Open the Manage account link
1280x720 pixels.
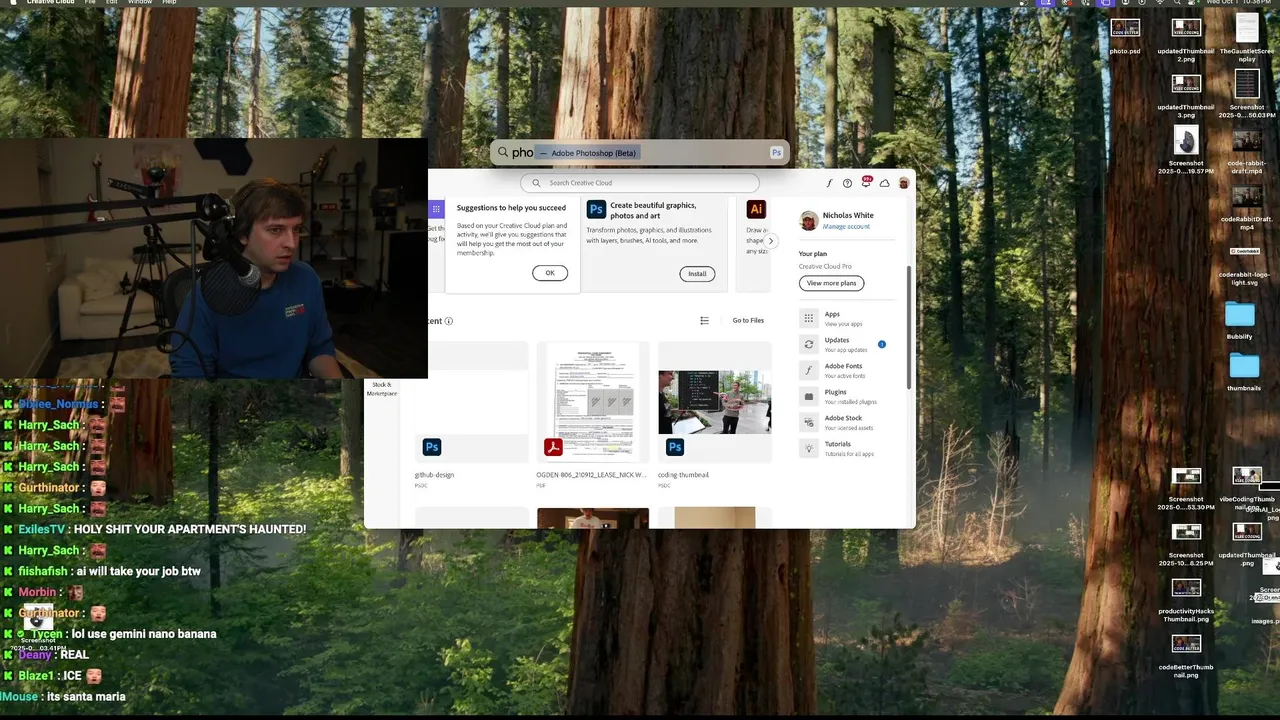tap(846, 227)
